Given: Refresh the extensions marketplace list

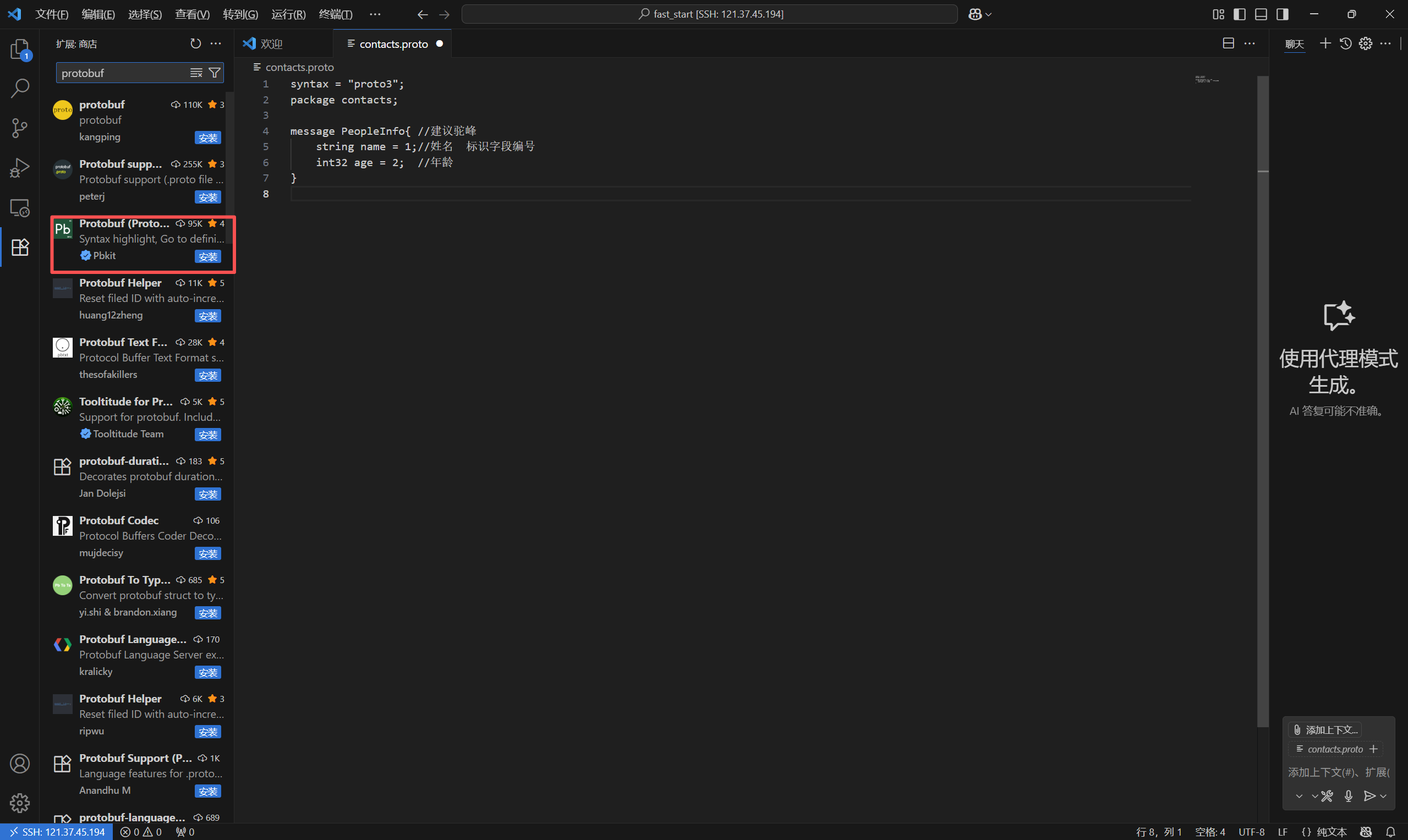Looking at the screenshot, I should pyautogui.click(x=195, y=43).
